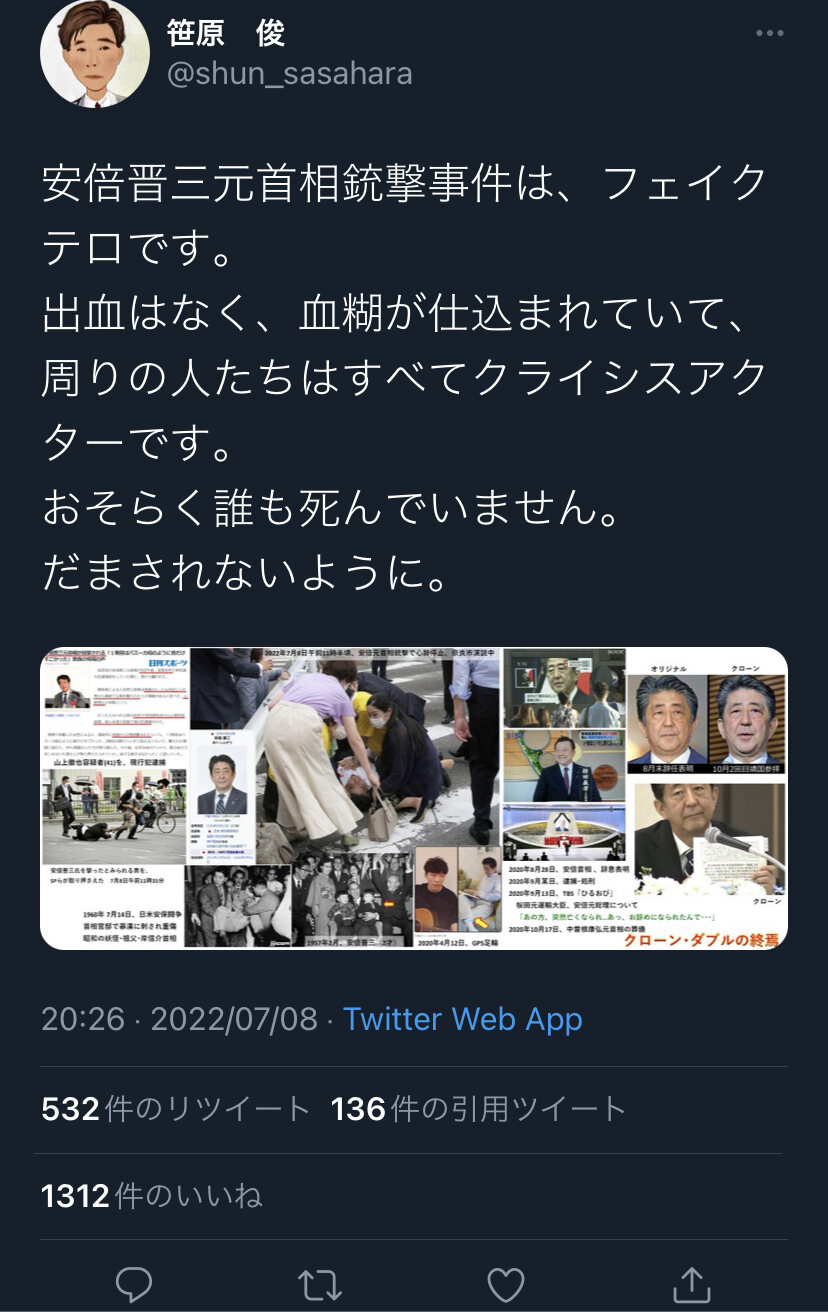Open the display name 笹原 俊
Image resolution: width=828 pixels, height=1312 pixels.
(x=226, y=33)
